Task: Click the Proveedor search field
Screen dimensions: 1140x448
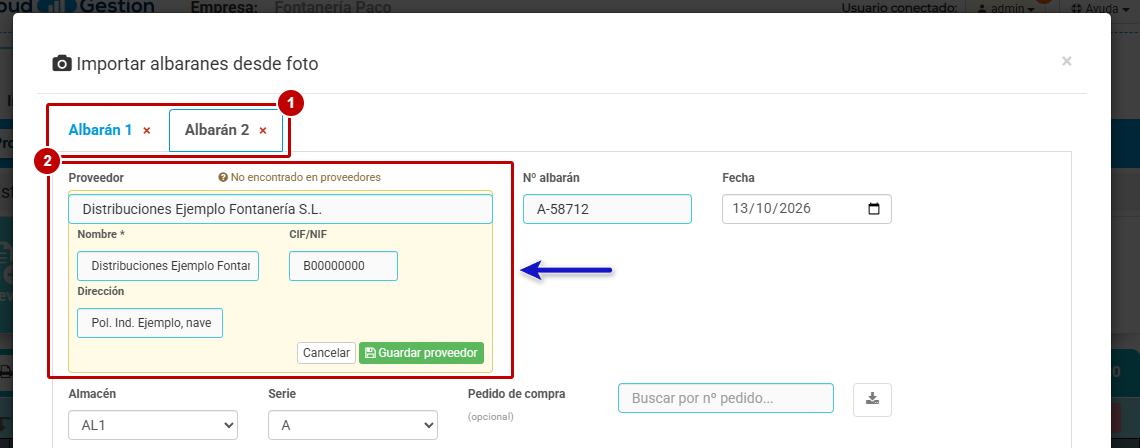Action: pos(281,209)
